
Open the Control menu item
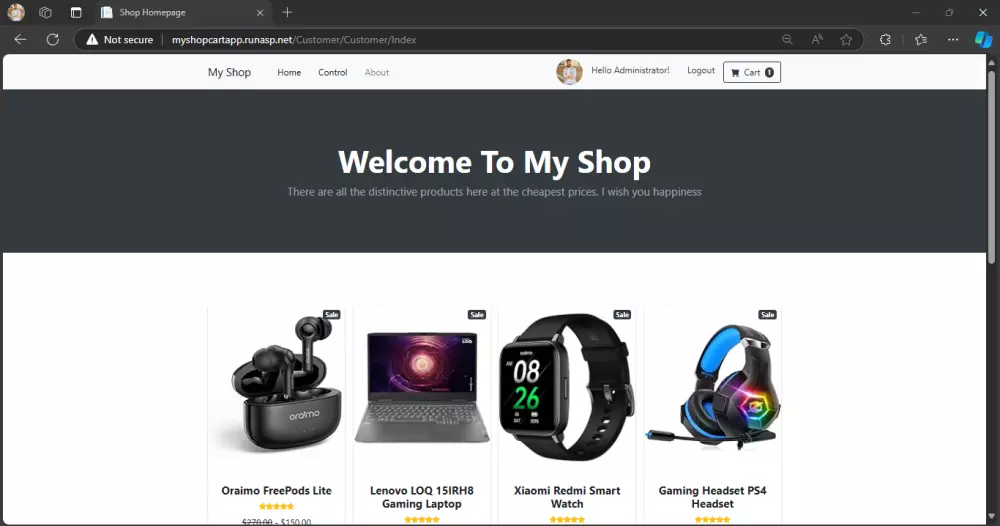pos(333,73)
